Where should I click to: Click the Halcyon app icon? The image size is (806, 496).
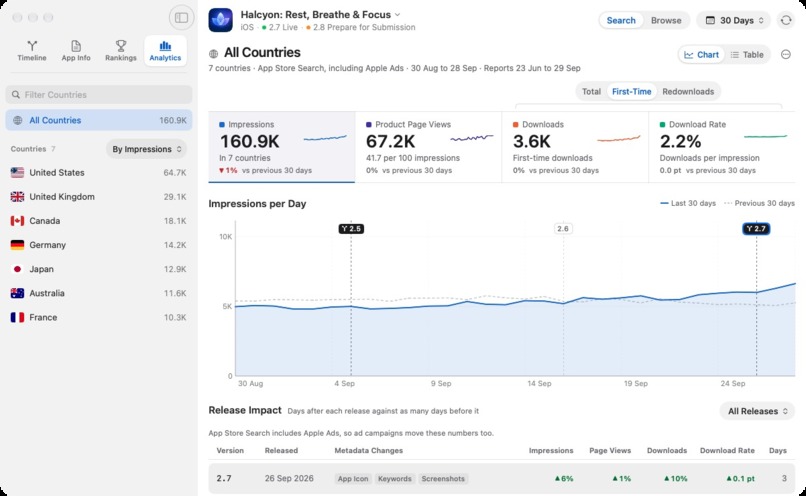tap(221, 20)
